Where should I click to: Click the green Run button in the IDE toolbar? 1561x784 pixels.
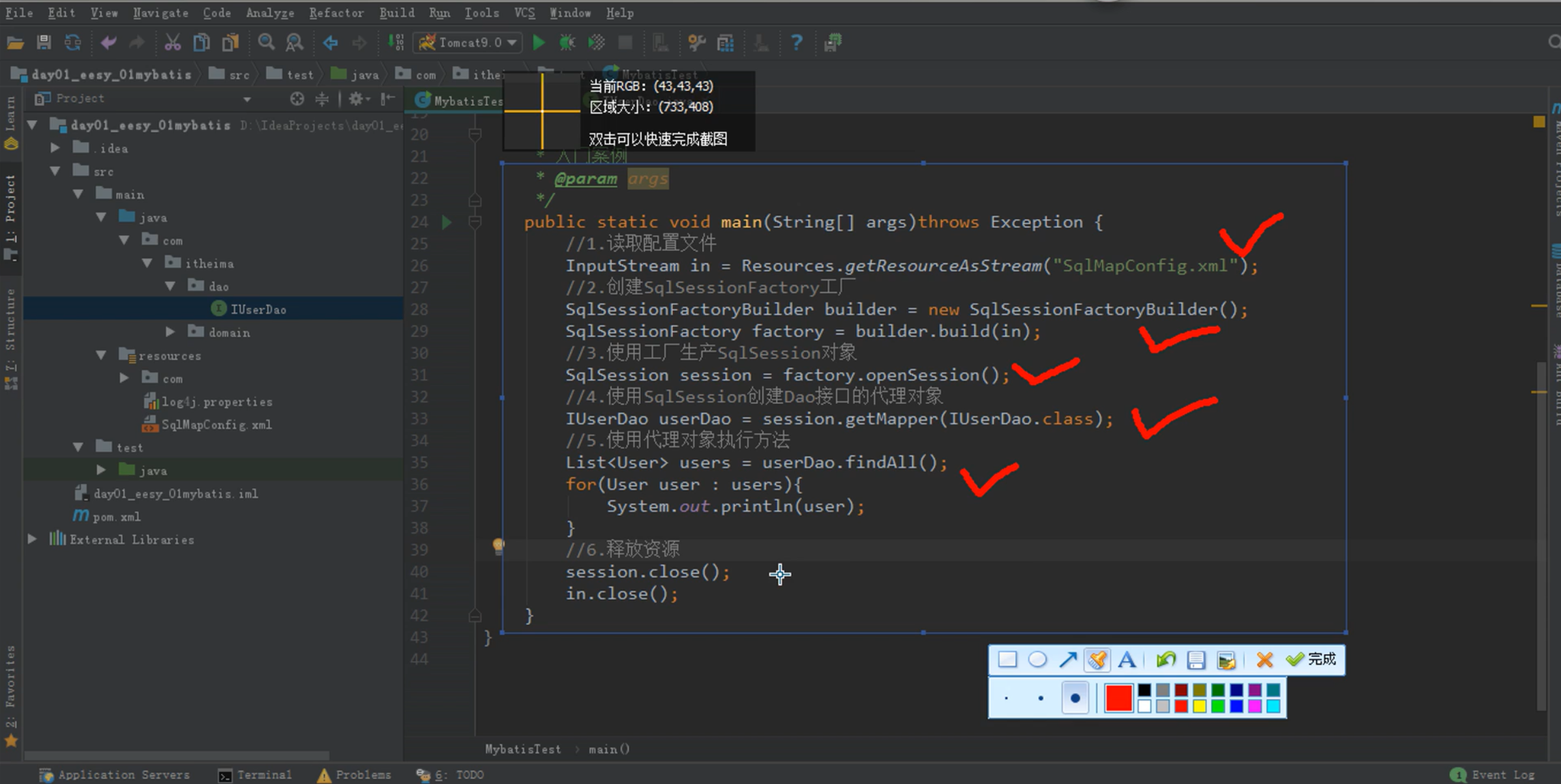(x=539, y=43)
